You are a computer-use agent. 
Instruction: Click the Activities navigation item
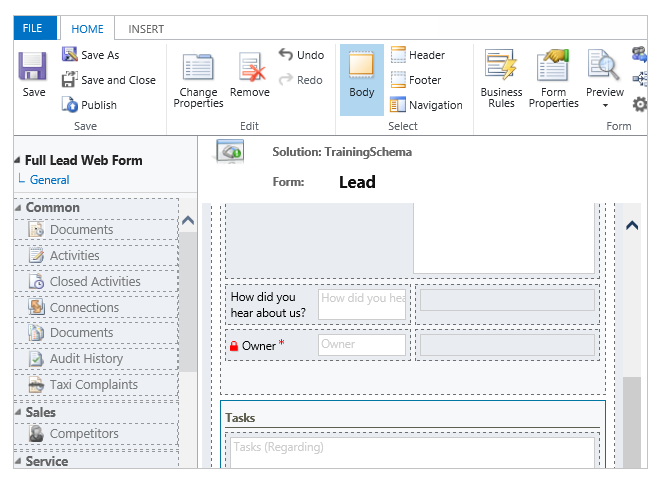pos(96,256)
